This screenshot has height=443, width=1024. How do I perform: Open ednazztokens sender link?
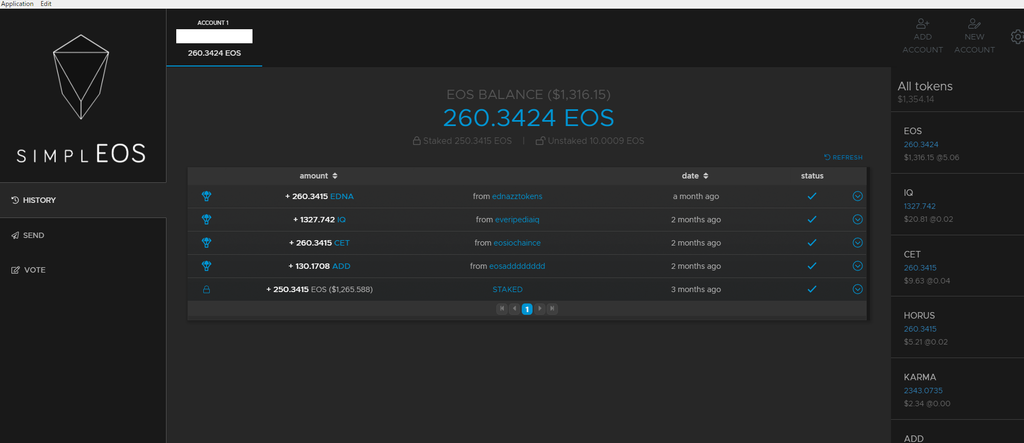pos(517,196)
